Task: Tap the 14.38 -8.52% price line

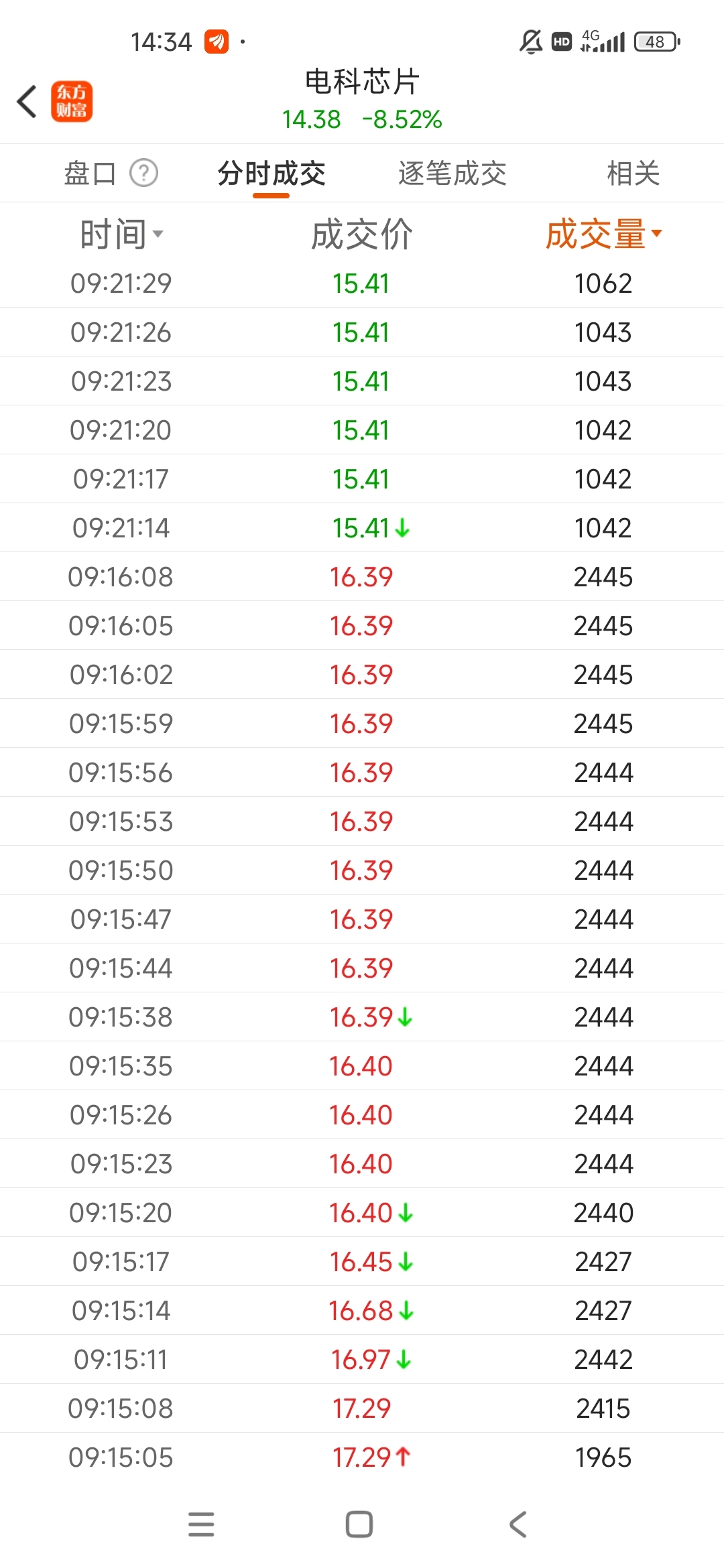Action: [362, 120]
